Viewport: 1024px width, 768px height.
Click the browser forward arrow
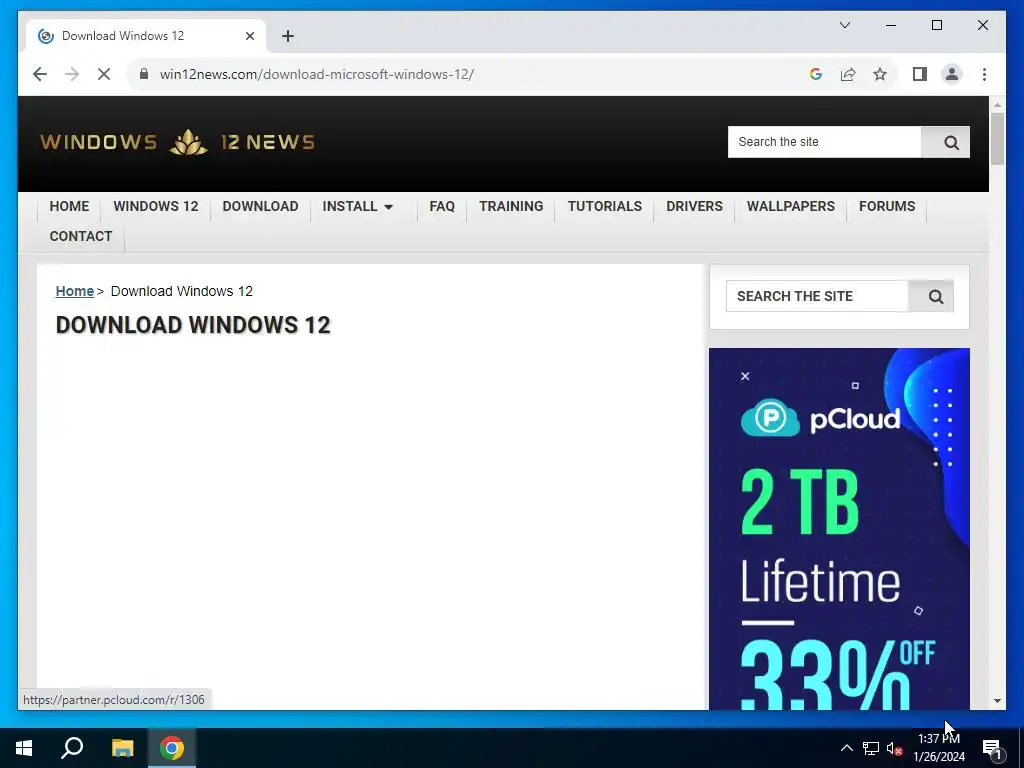(72, 74)
